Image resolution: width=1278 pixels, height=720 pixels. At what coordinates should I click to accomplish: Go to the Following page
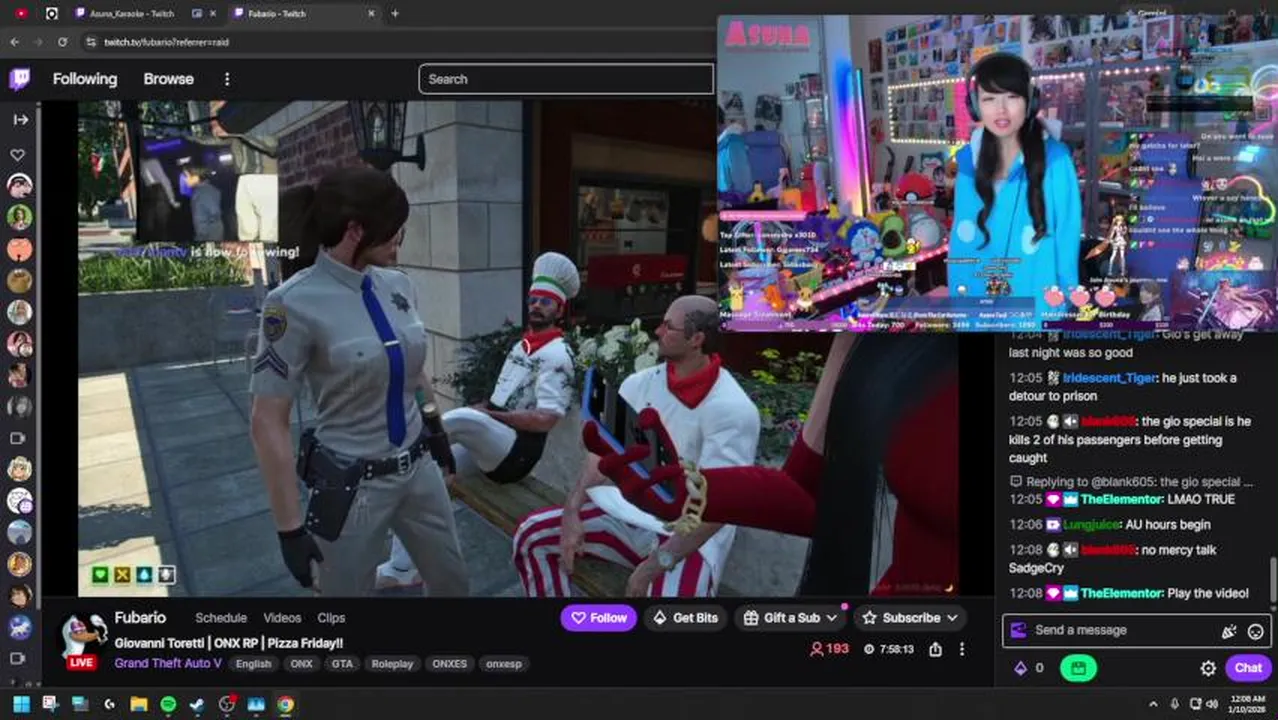pyautogui.click(x=85, y=79)
